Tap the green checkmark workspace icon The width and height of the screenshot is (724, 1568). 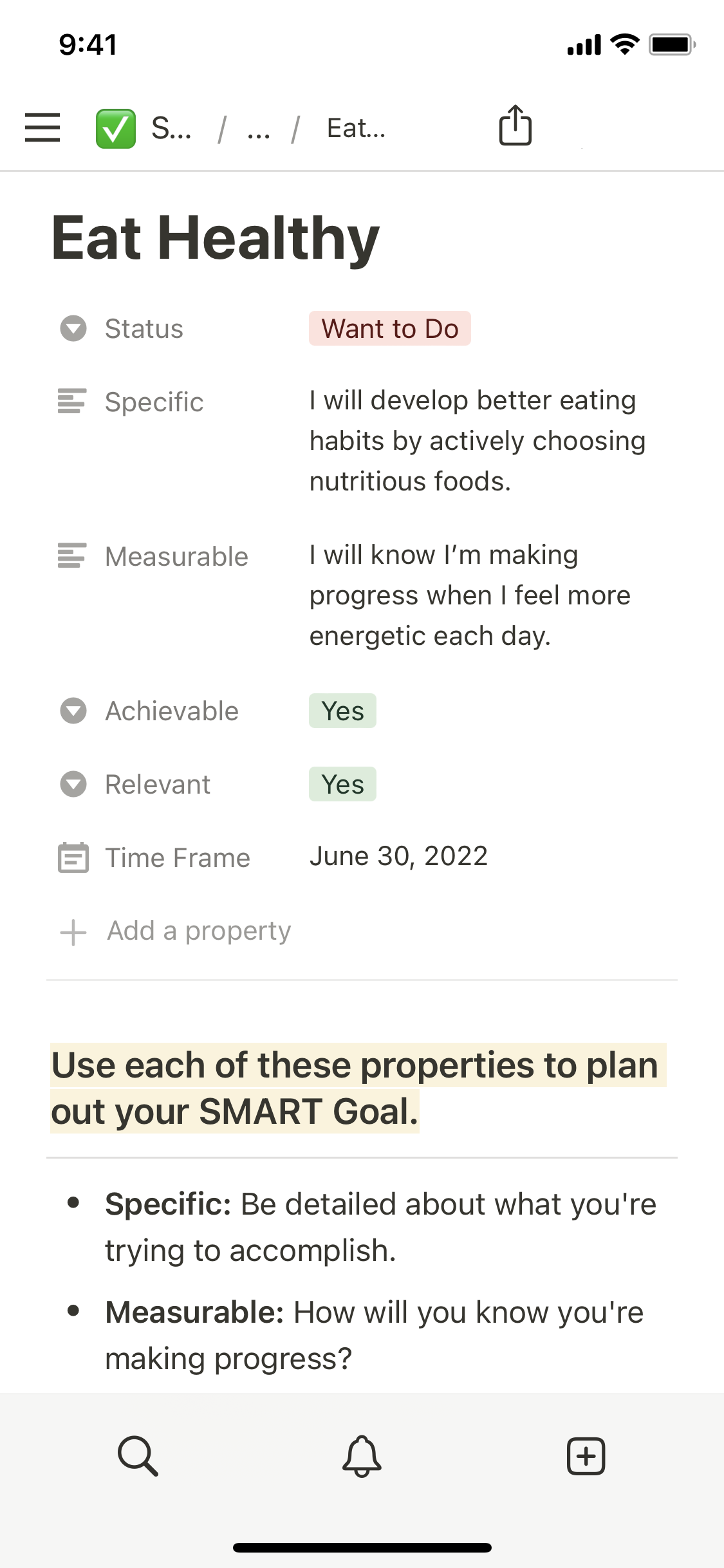point(116,129)
